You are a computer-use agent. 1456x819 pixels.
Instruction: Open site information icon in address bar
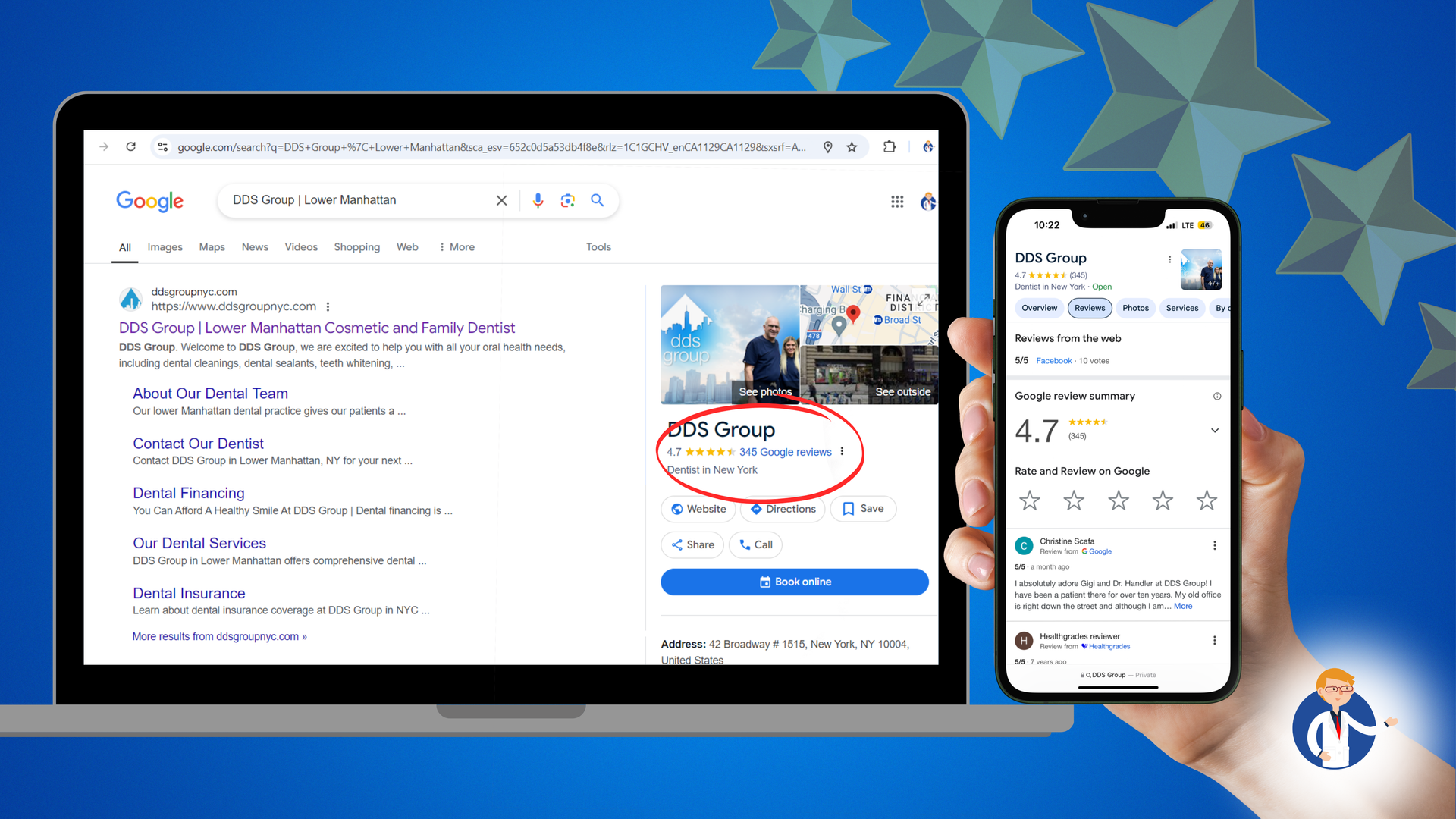[x=162, y=146]
